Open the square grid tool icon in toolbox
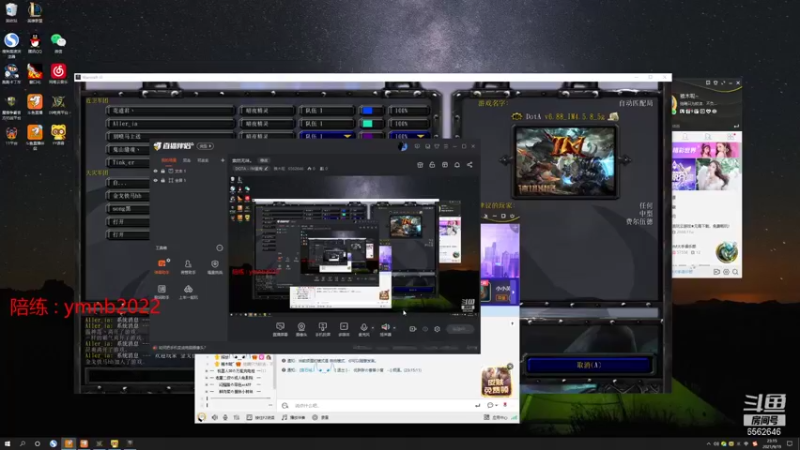Screen dimensions: 800x450 pyautogui.click(x=162, y=289)
